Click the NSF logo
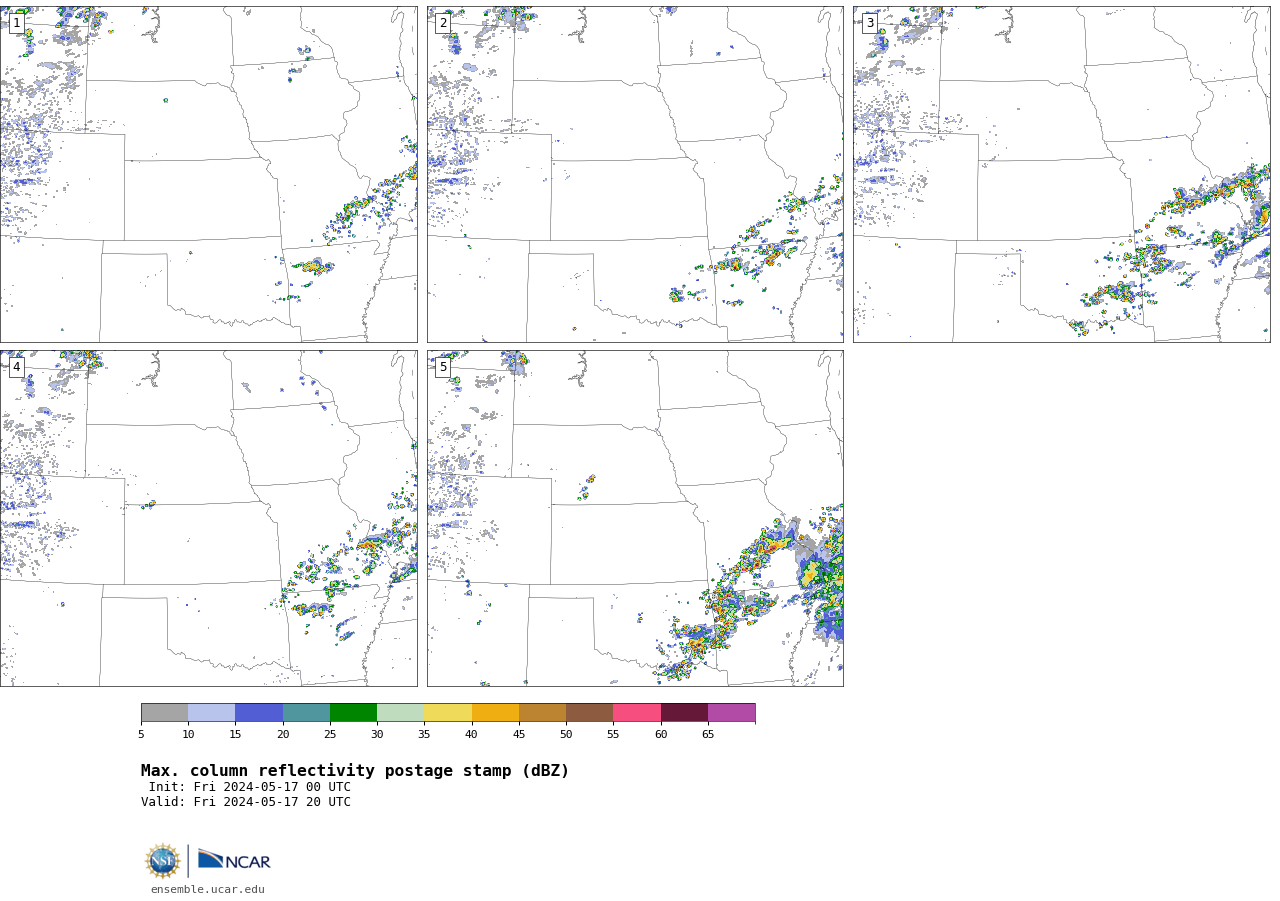Screen dimensions: 1280x901 click(x=163, y=861)
